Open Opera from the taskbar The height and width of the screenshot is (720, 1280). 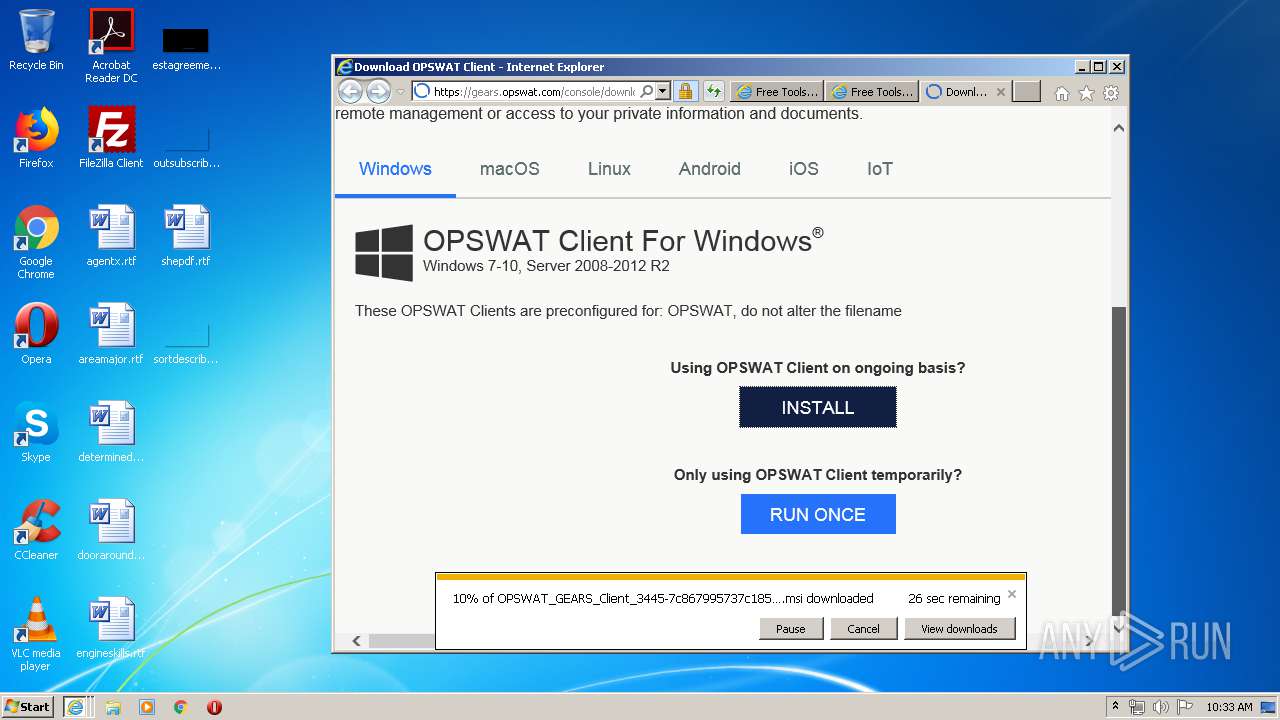coord(214,707)
